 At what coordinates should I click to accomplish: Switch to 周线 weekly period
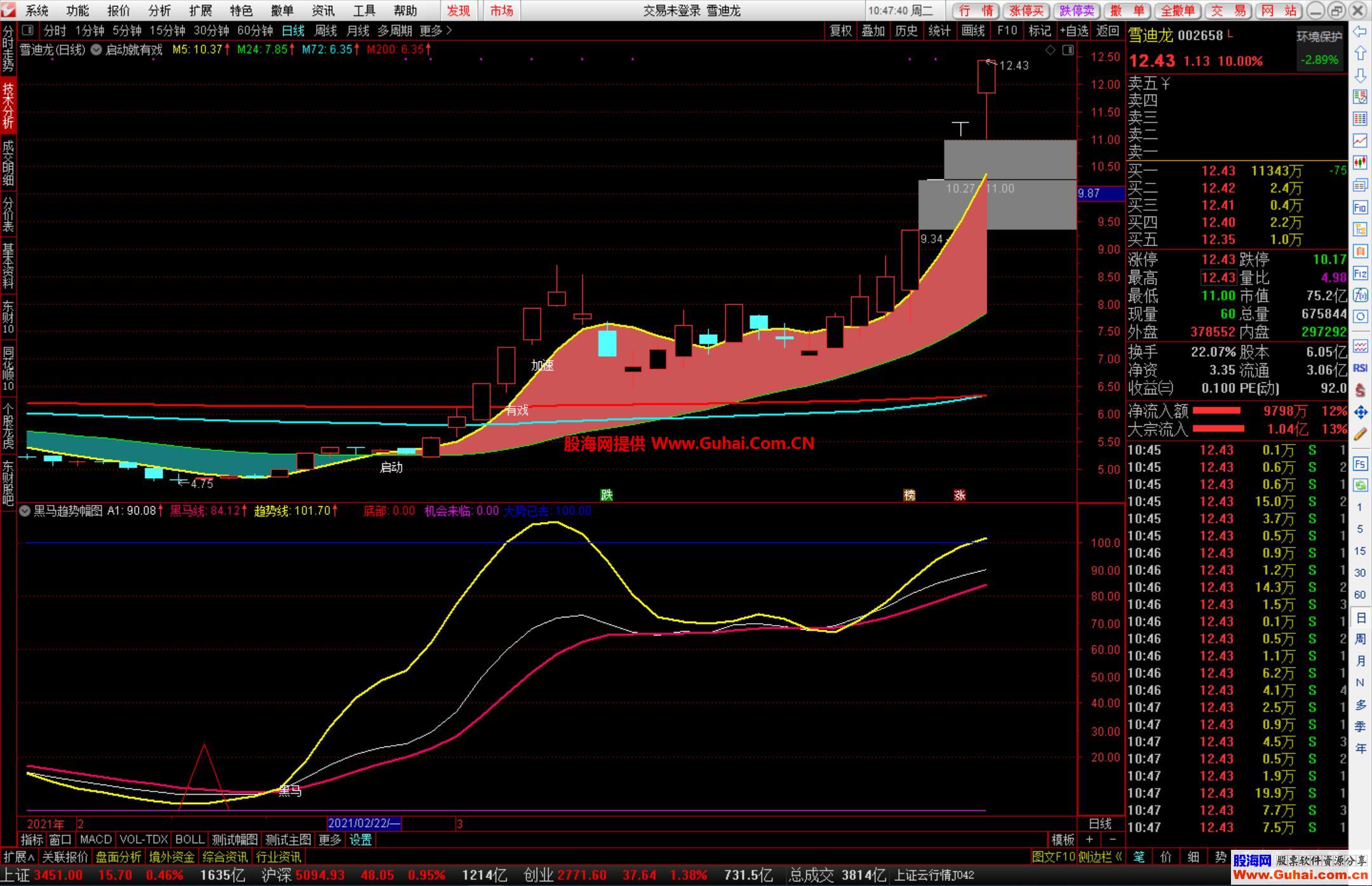coord(326,30)
